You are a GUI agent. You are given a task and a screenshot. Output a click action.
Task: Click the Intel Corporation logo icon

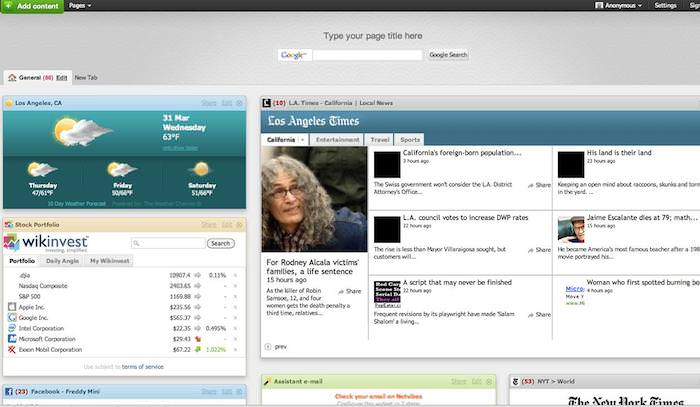click(x=12, y=328)
